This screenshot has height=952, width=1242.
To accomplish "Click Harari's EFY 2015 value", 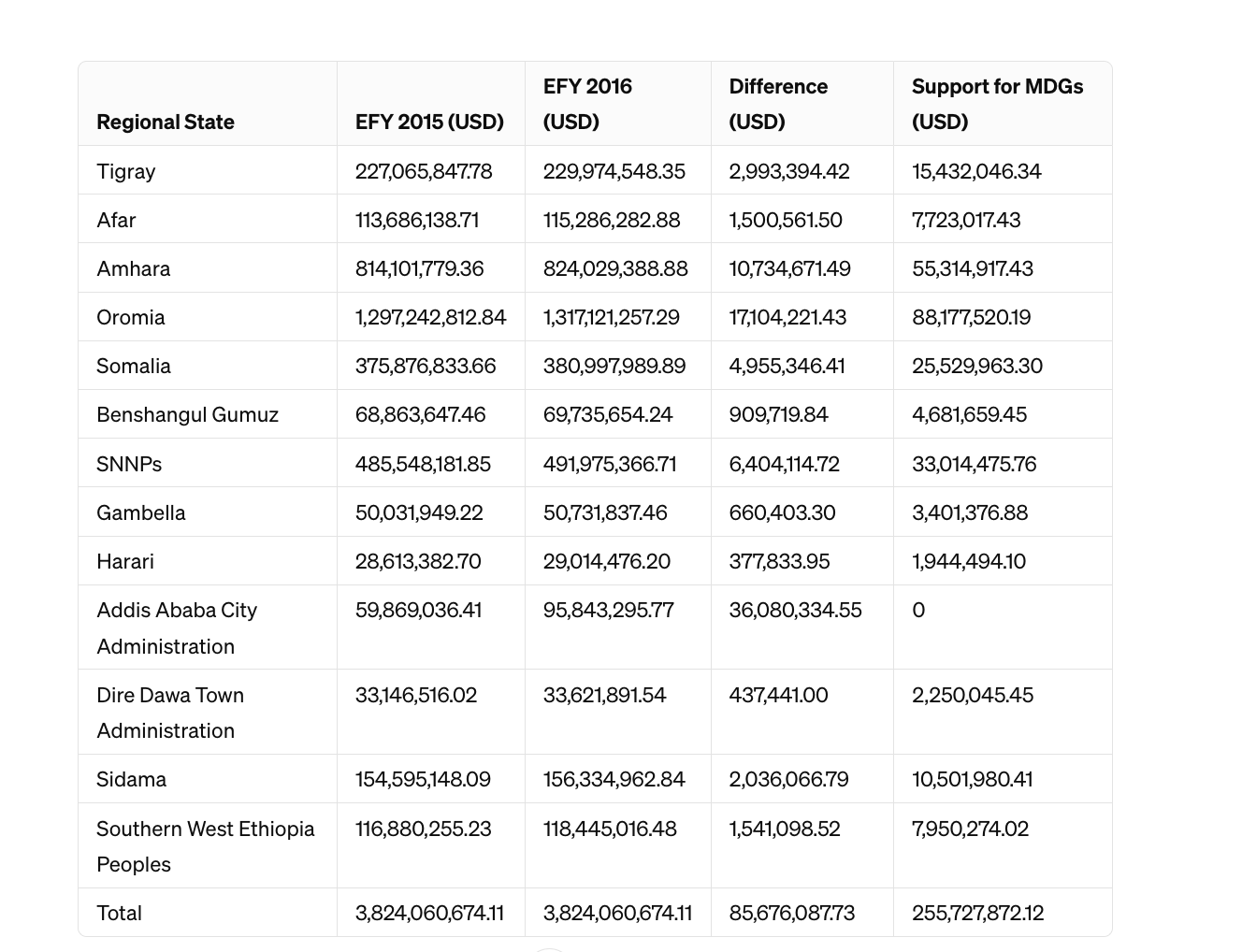I will [x=418, y=561].
